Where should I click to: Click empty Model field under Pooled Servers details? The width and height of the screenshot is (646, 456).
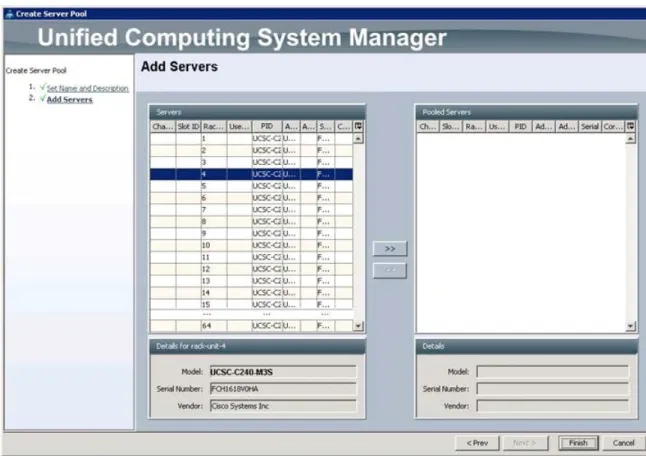552,372
